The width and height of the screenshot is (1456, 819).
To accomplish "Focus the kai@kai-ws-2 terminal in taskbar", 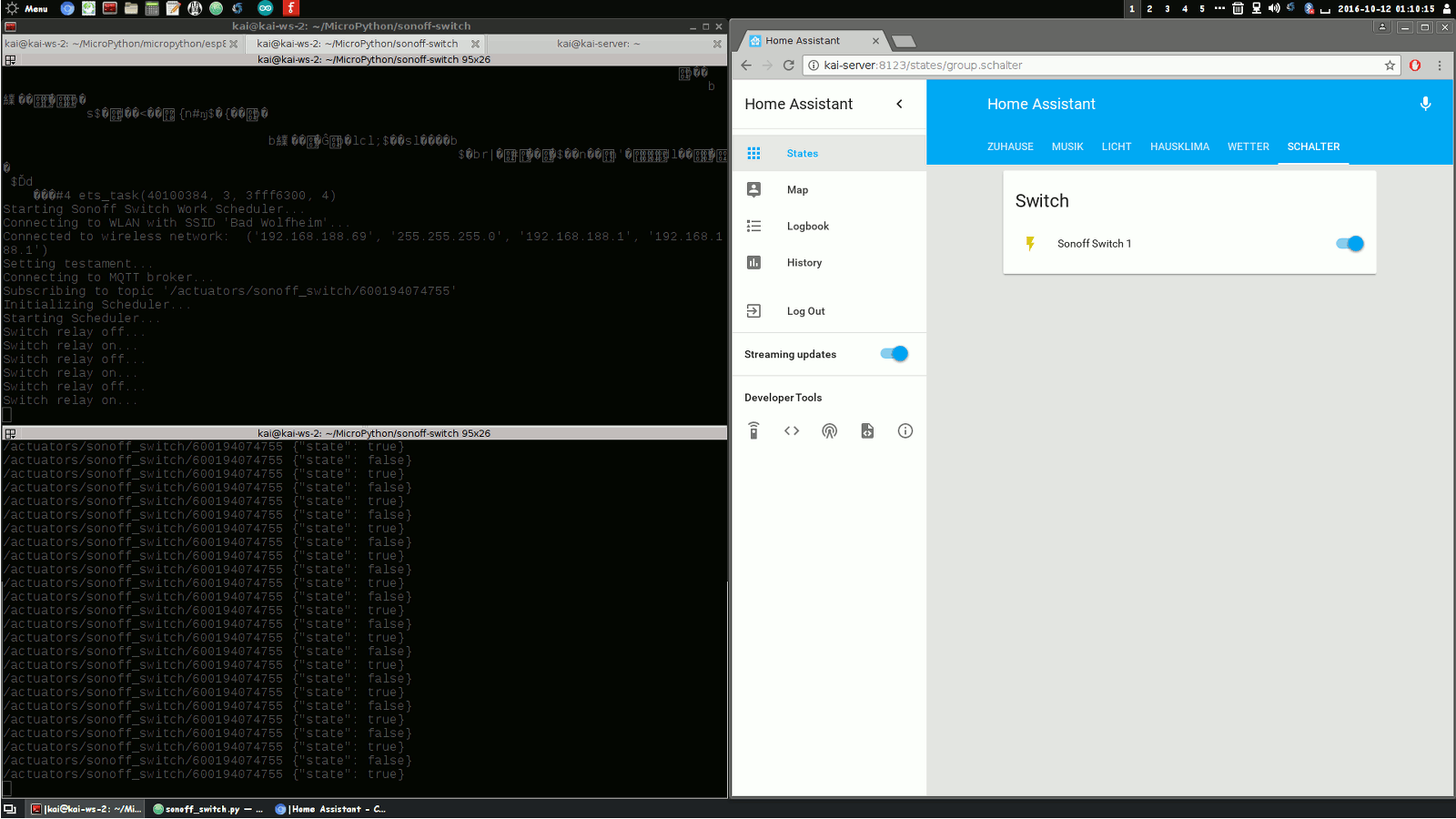I will coord(86,809).
